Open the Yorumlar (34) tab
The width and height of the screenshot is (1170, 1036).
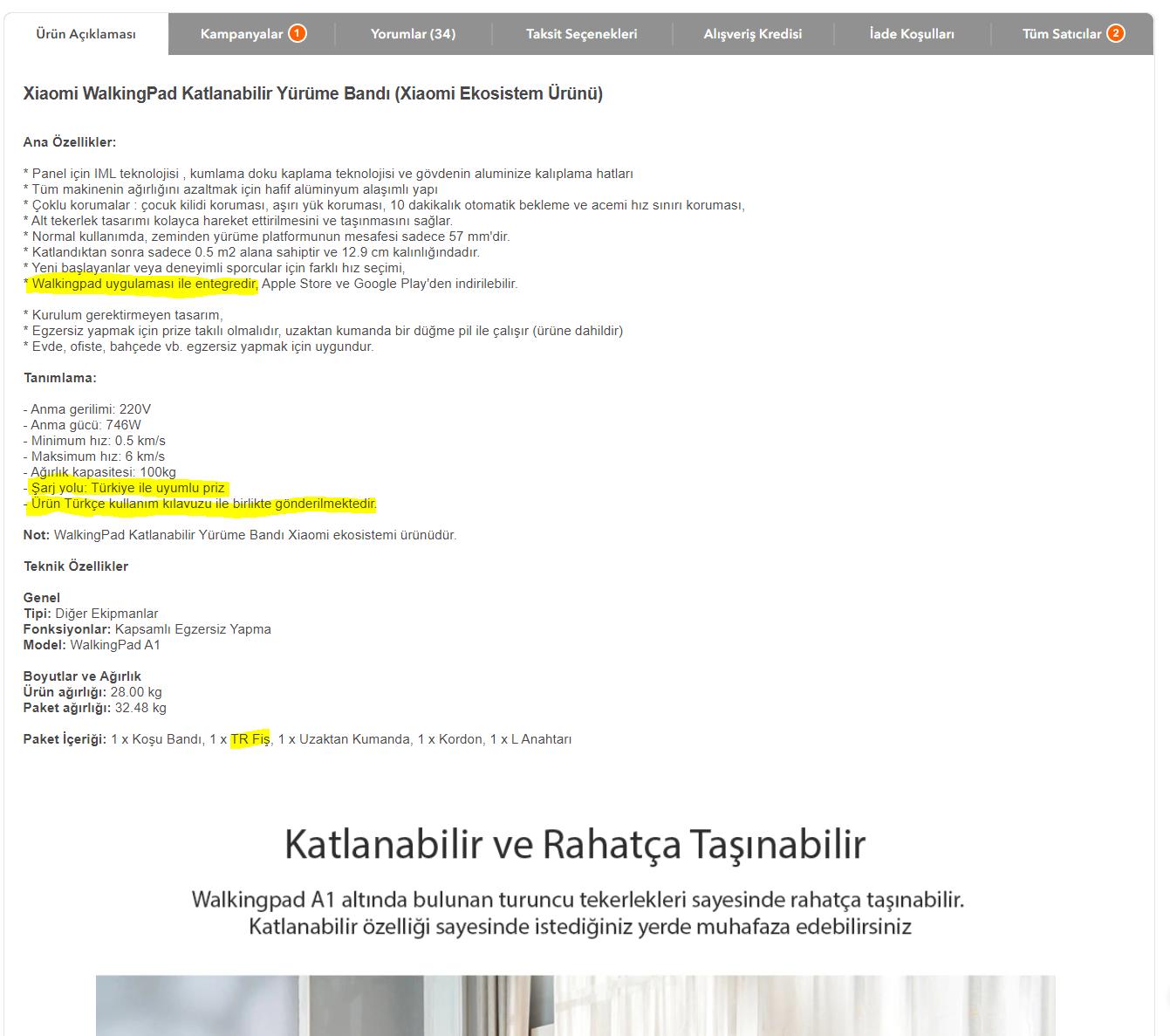(x=413, y=34)
